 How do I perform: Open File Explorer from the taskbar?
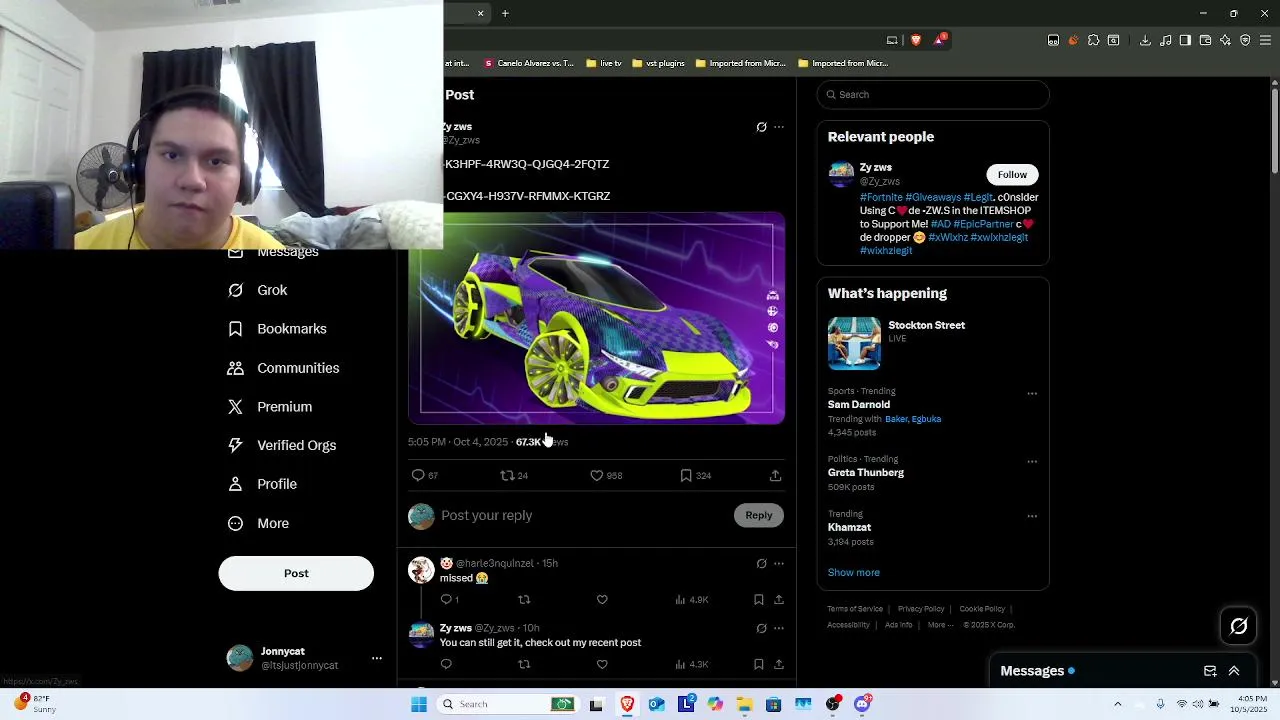pos(744,704)
